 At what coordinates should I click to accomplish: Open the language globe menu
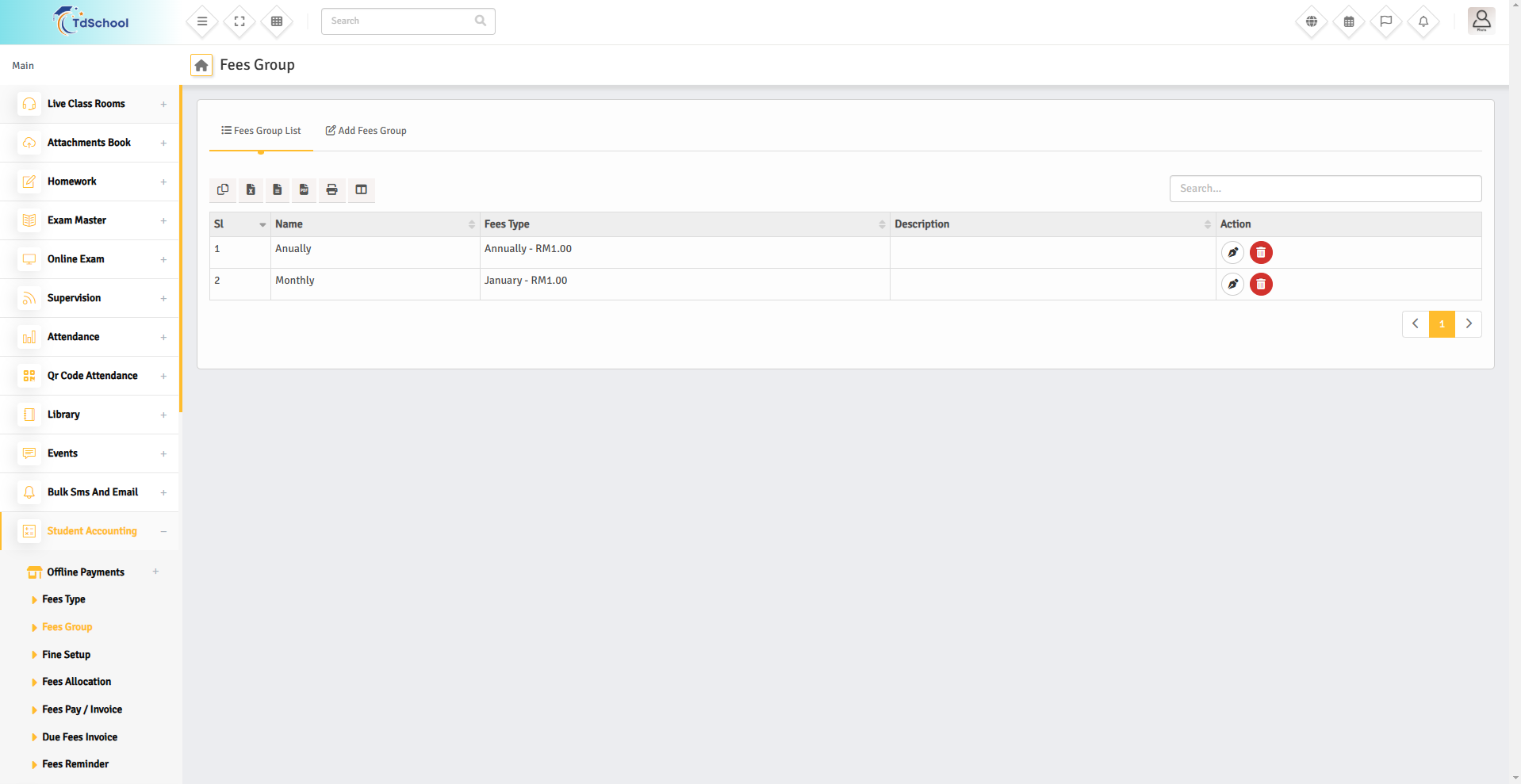click(x=1311, y=21)
